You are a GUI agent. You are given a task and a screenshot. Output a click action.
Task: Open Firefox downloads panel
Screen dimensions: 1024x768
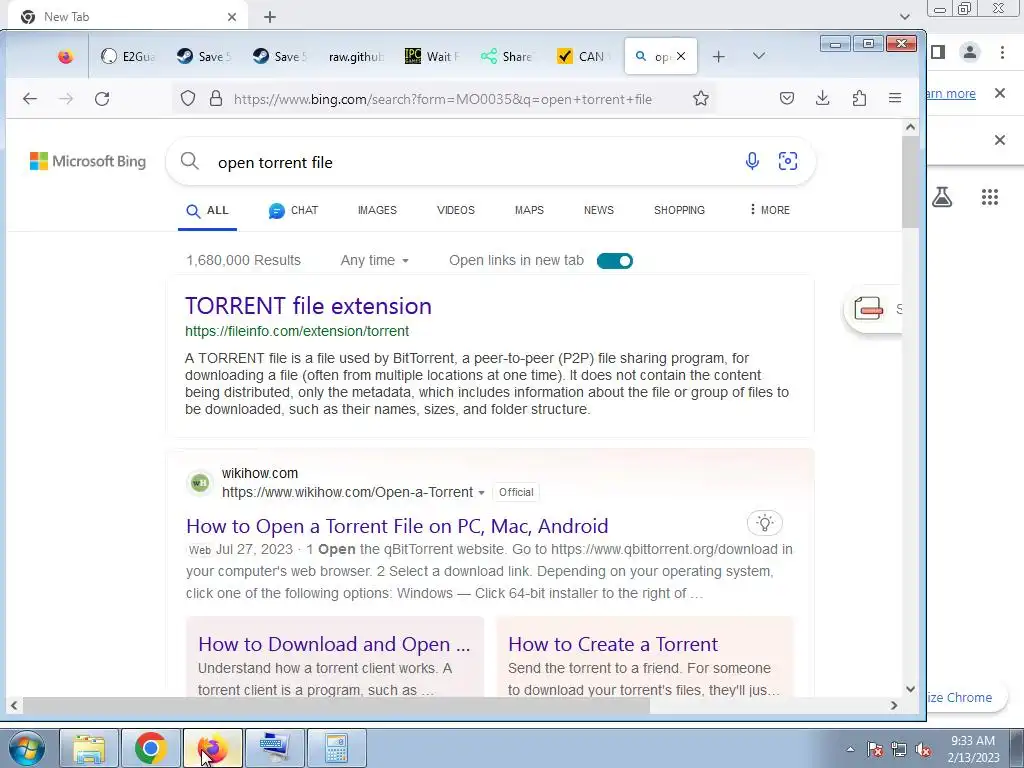pyautogui.click(x=823, y=99)
